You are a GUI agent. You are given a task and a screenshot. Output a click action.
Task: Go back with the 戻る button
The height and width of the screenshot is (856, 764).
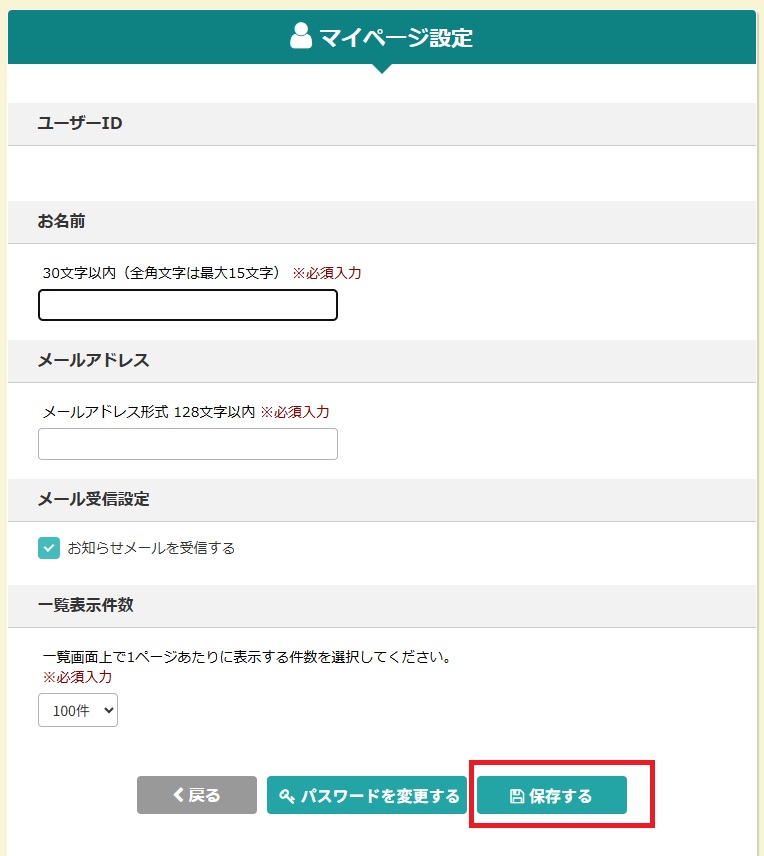coord(197,795)
